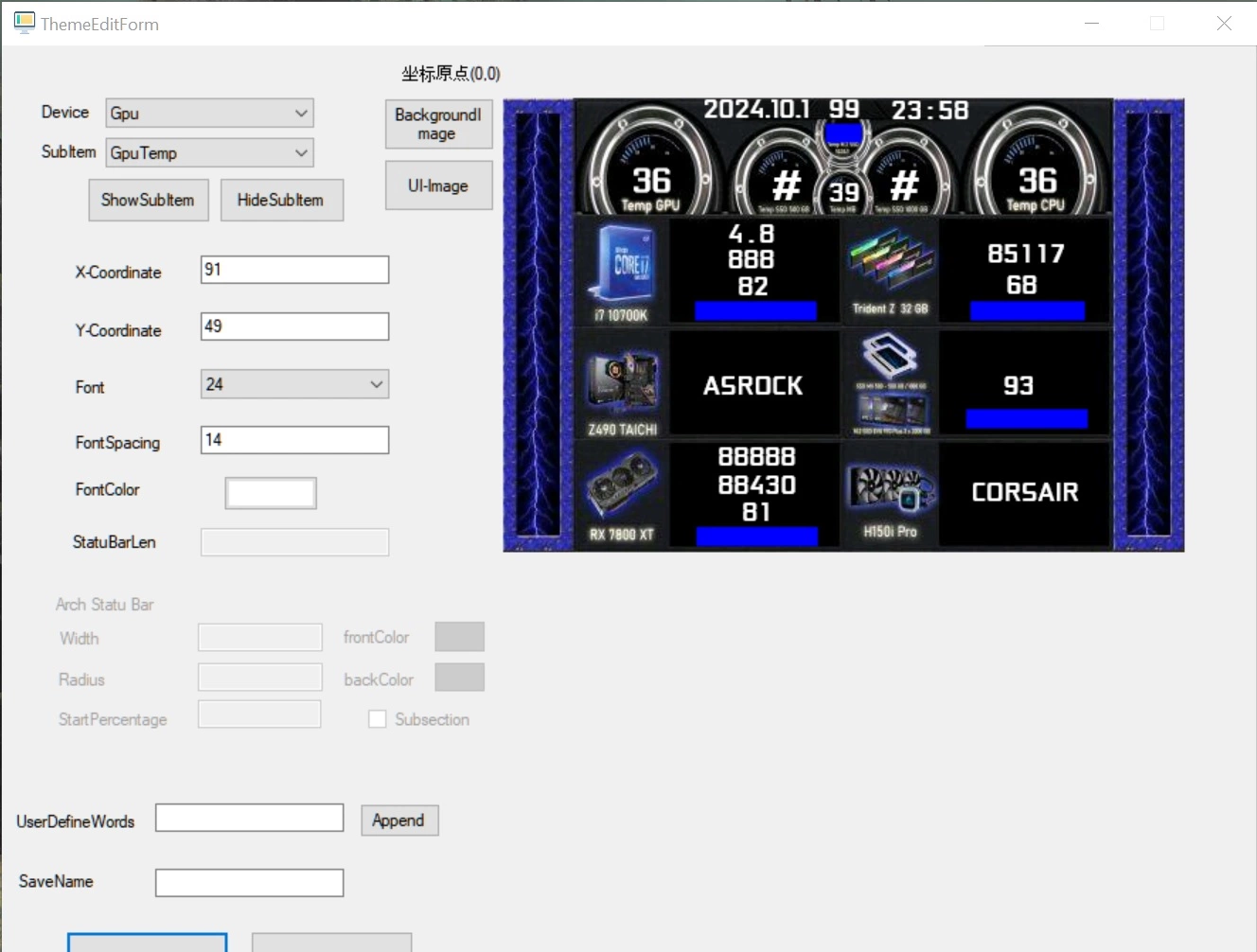Pick the frontColor swatch
This screenshot has height=952, width=1257.
pos(459,637)
